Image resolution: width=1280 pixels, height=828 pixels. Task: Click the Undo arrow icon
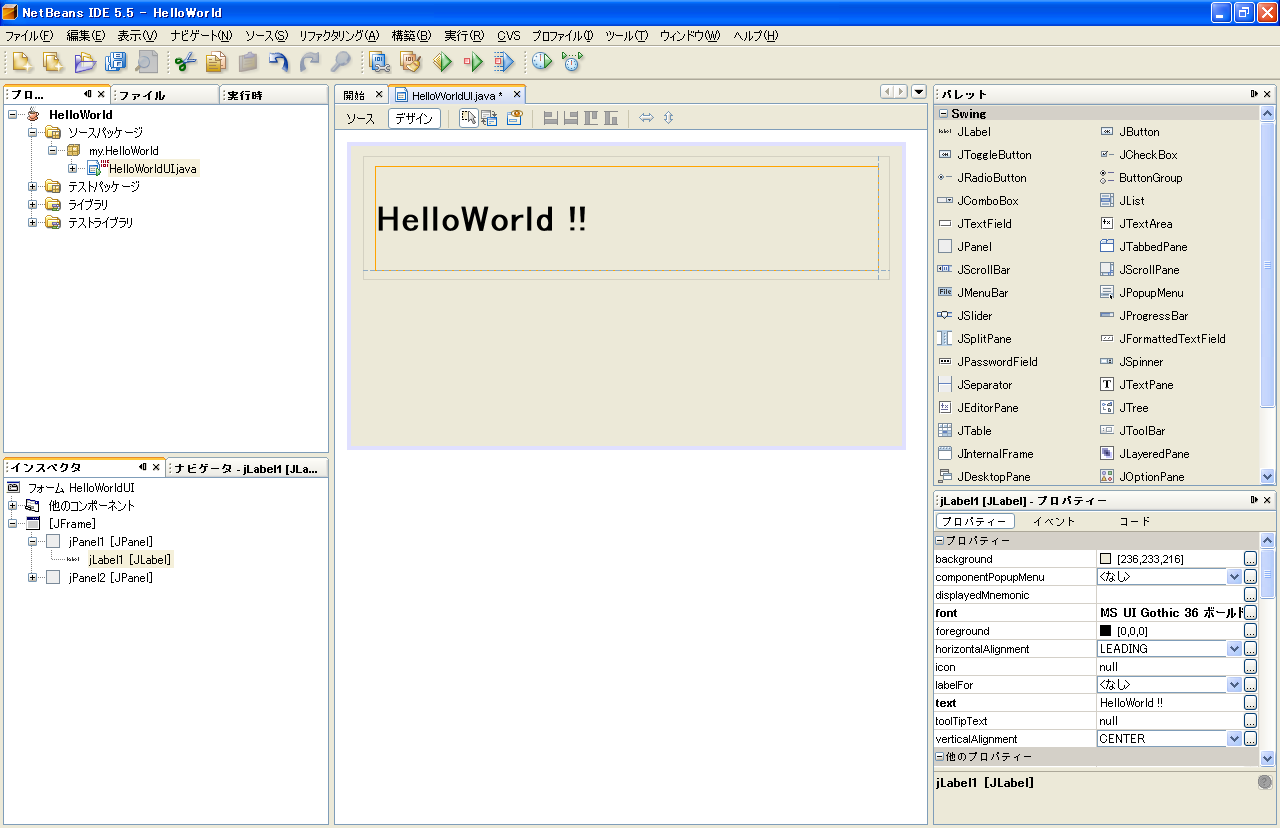coord(278,62)
